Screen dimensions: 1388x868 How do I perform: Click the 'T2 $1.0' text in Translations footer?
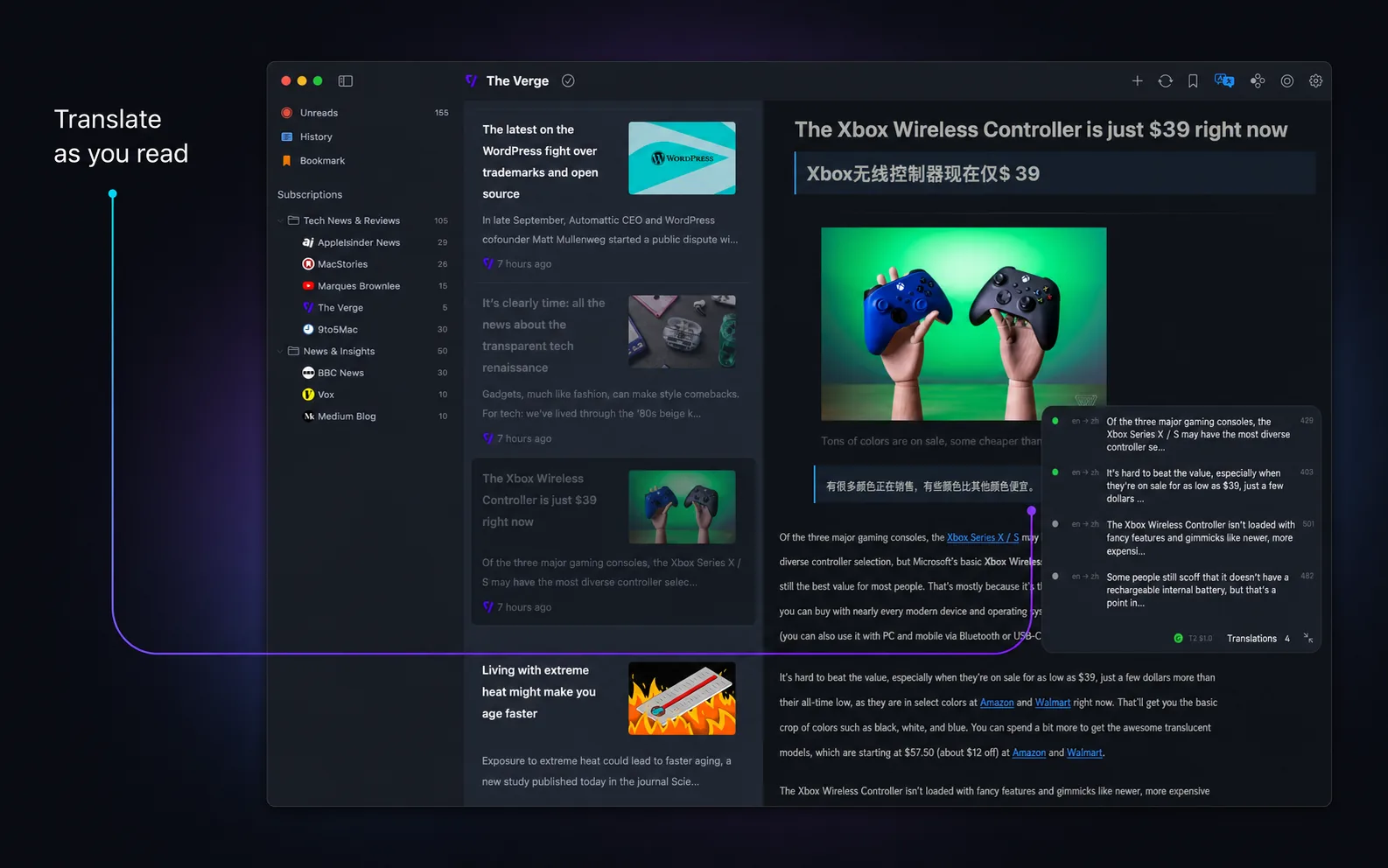[x=1200, y=639]
